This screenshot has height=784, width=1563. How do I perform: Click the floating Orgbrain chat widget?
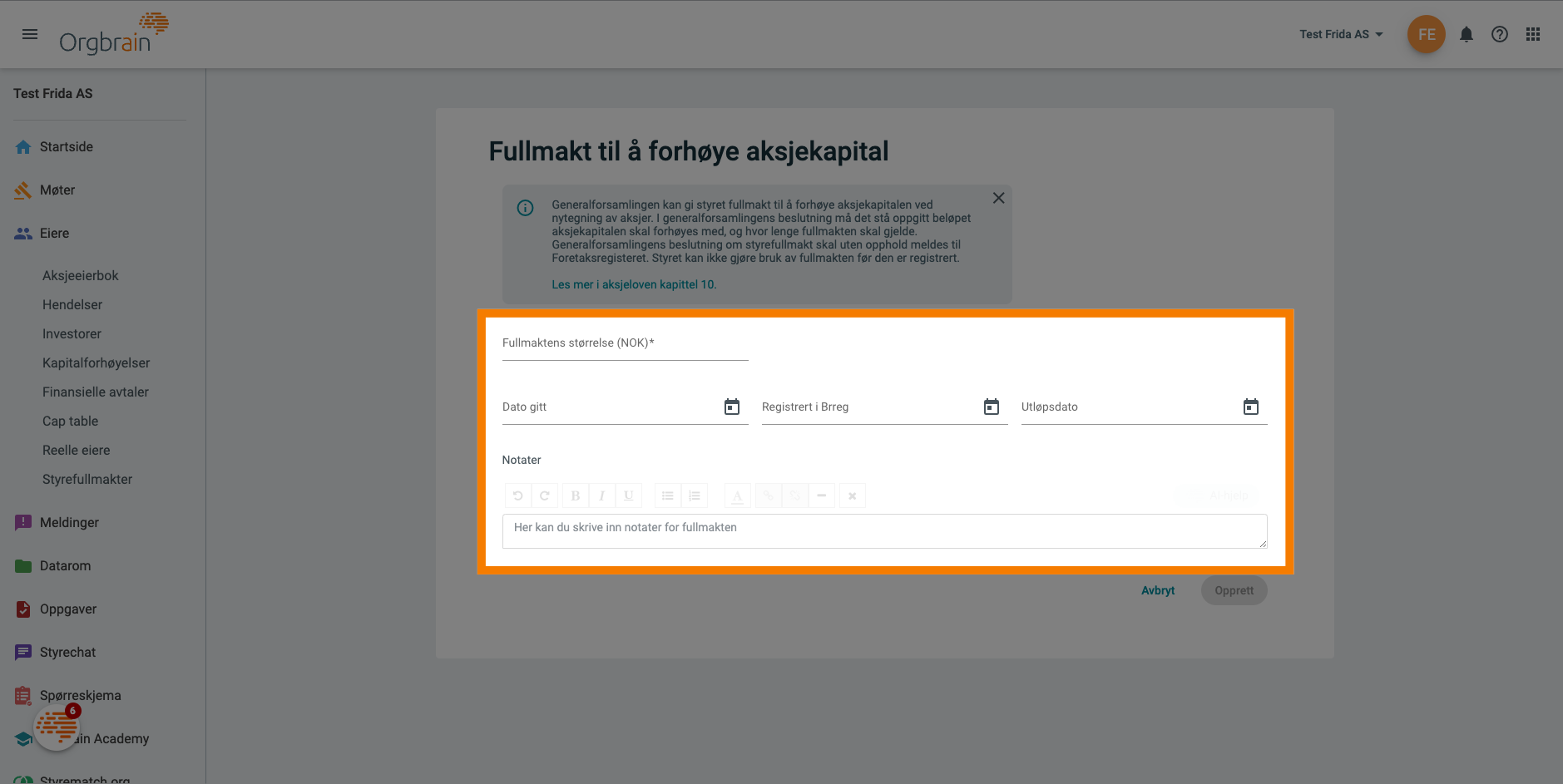tap(57, 727)
